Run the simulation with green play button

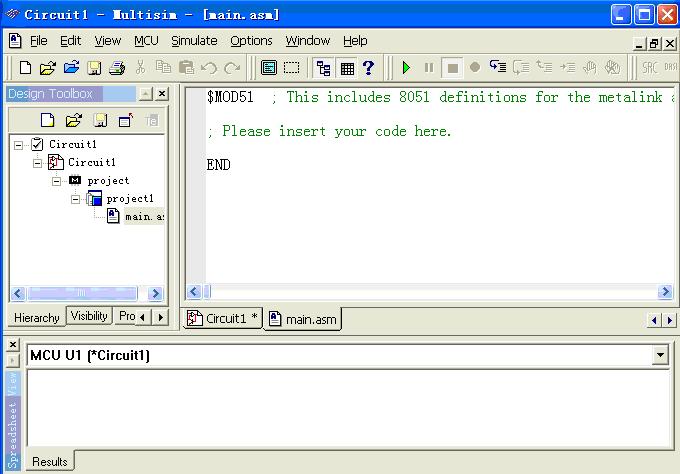click(x=406, y=68)
